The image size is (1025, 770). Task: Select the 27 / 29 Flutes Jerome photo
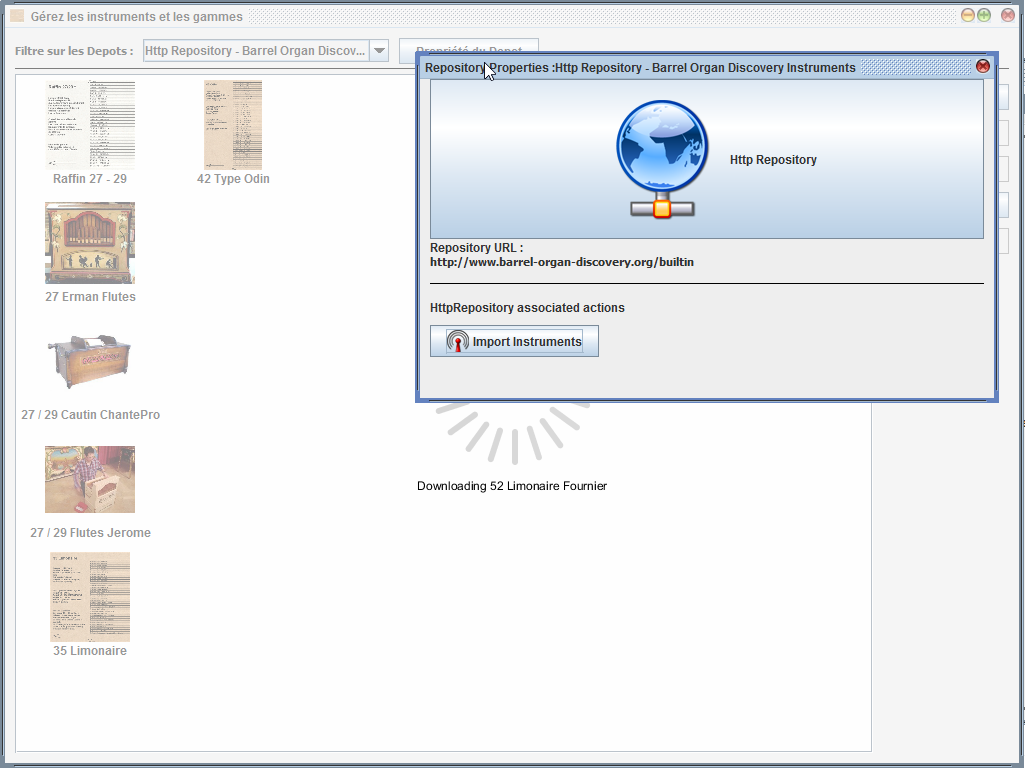coord(90,479)
